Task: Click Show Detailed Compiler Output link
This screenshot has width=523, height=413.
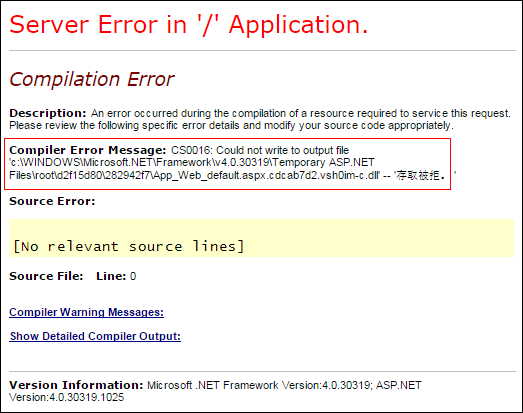Action: click(x=95, y=336)
